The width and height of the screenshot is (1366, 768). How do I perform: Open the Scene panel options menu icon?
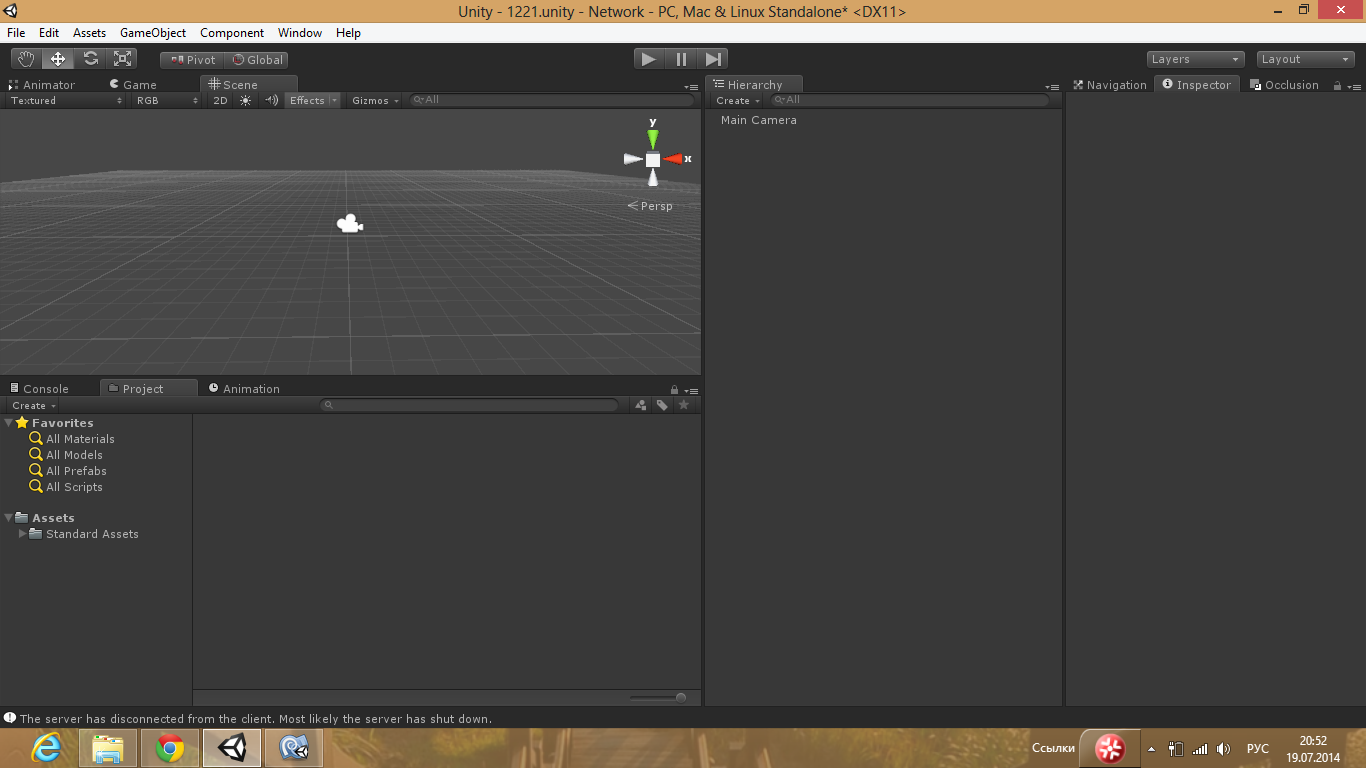(x=691, y=87)
